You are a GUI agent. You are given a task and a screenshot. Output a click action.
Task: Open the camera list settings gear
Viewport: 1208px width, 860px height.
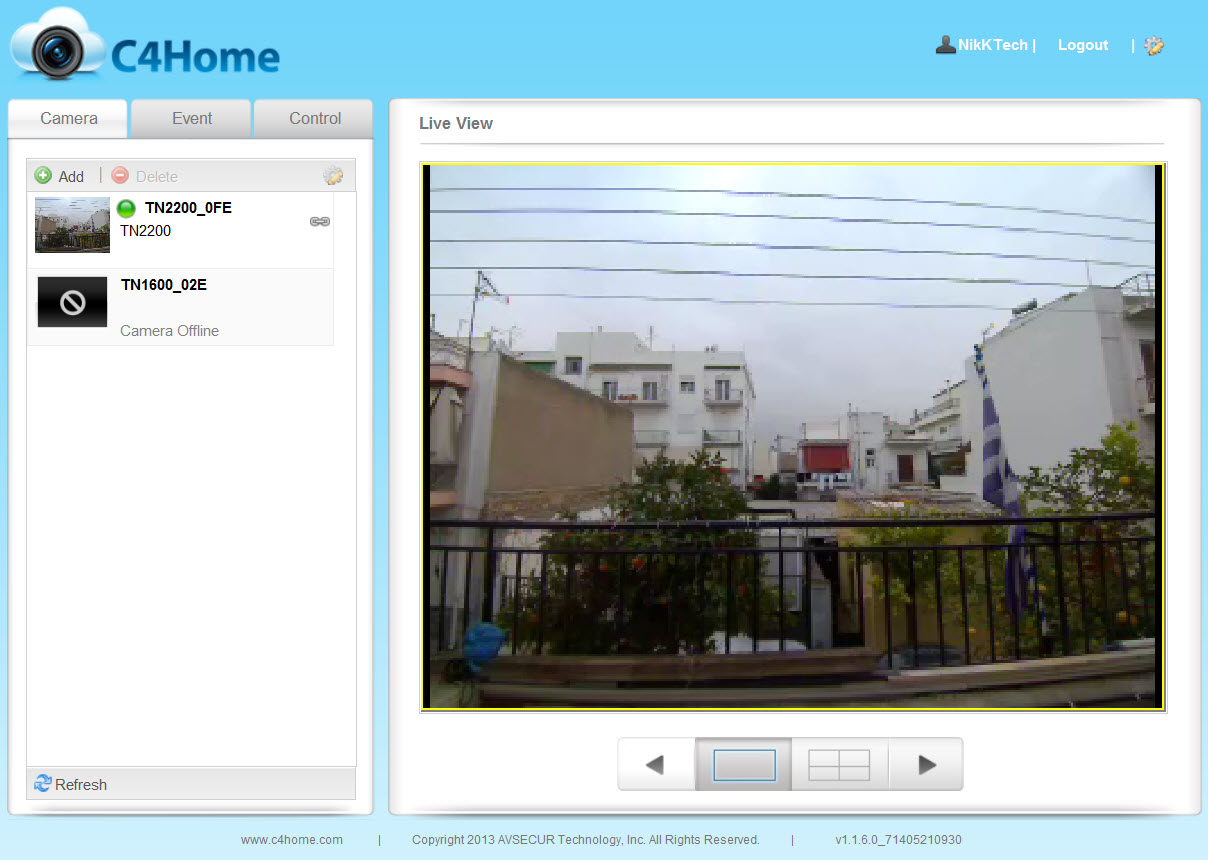333,176
